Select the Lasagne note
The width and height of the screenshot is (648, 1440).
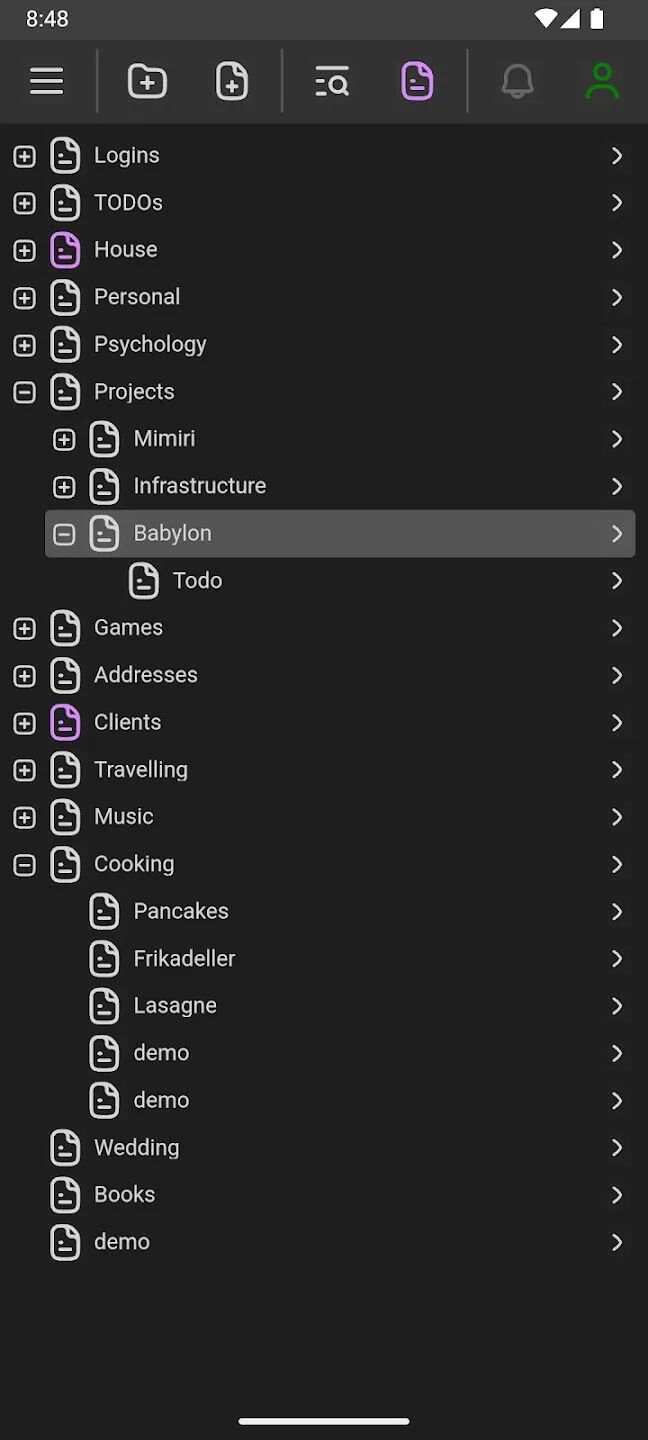tap(175, 1006)
